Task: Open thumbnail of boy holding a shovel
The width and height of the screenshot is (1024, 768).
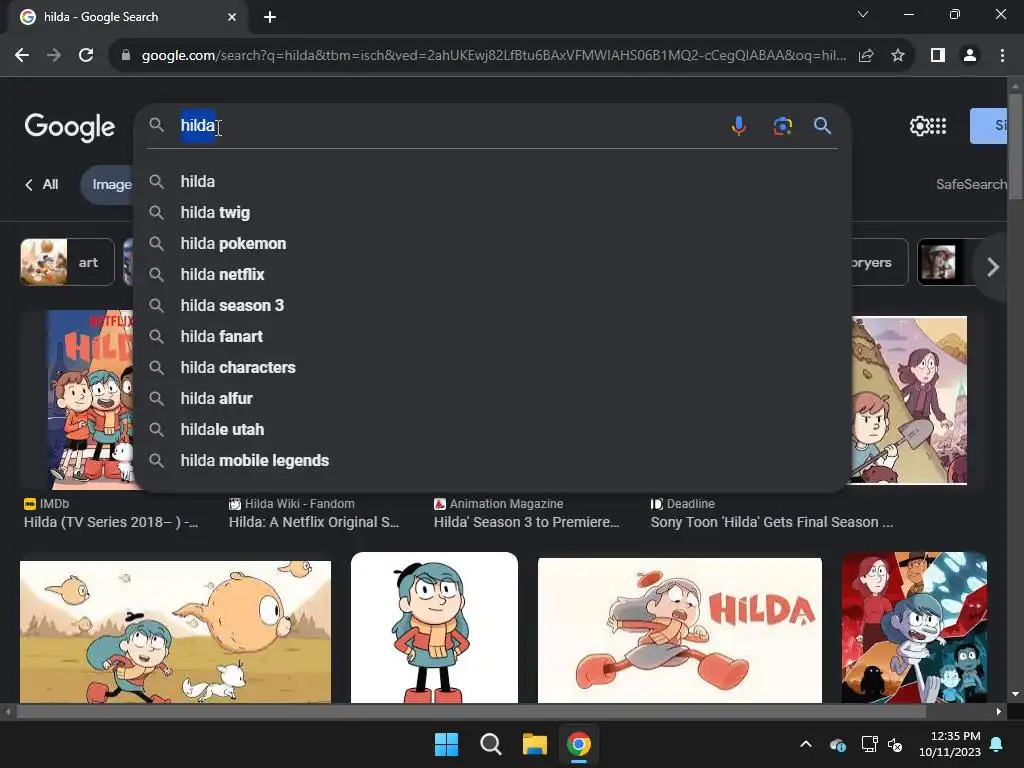Action: [x=909, y=400]
